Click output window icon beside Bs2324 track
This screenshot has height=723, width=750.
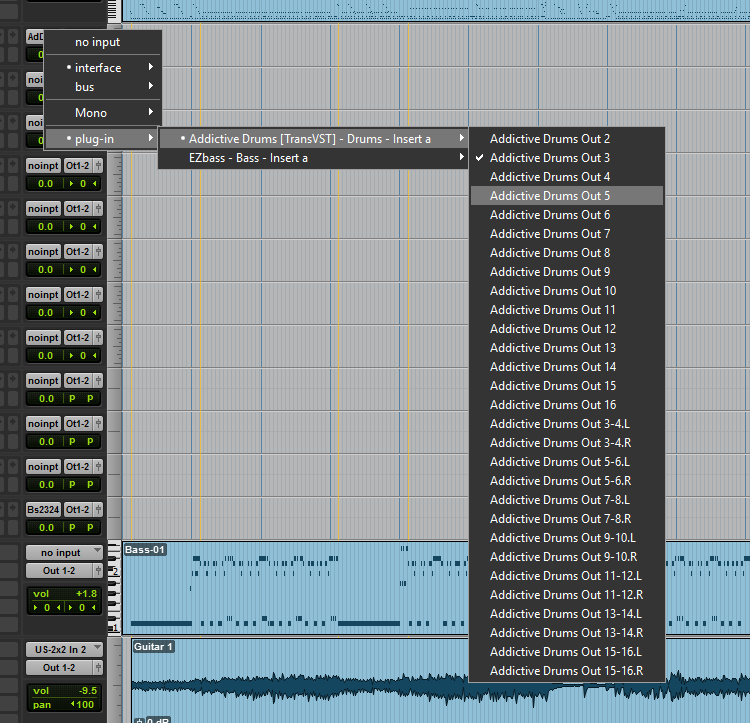coord(98,510)
